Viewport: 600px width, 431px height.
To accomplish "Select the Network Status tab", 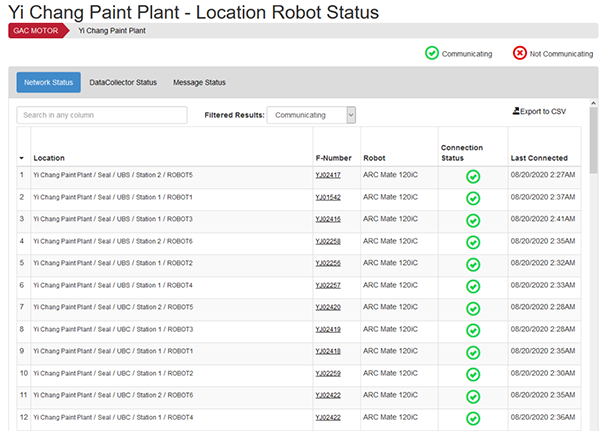I will (49, 82).
